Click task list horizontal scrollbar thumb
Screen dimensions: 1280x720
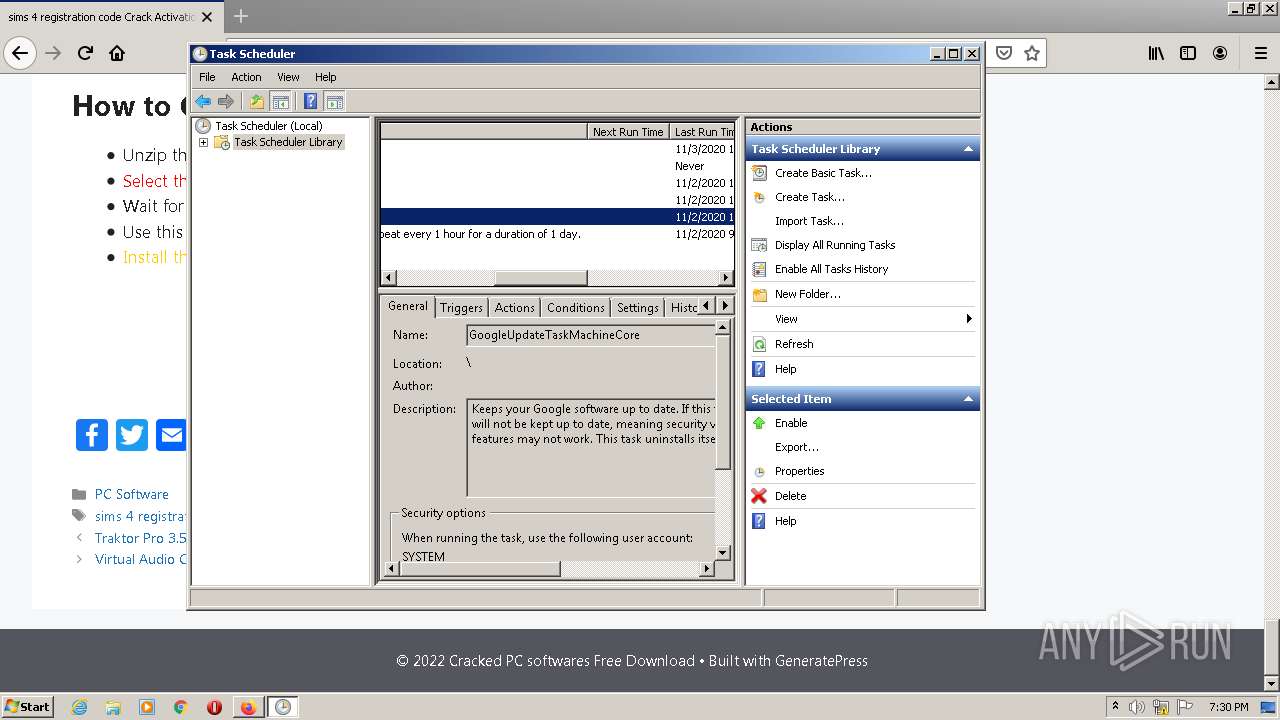[x=541, y=278]
